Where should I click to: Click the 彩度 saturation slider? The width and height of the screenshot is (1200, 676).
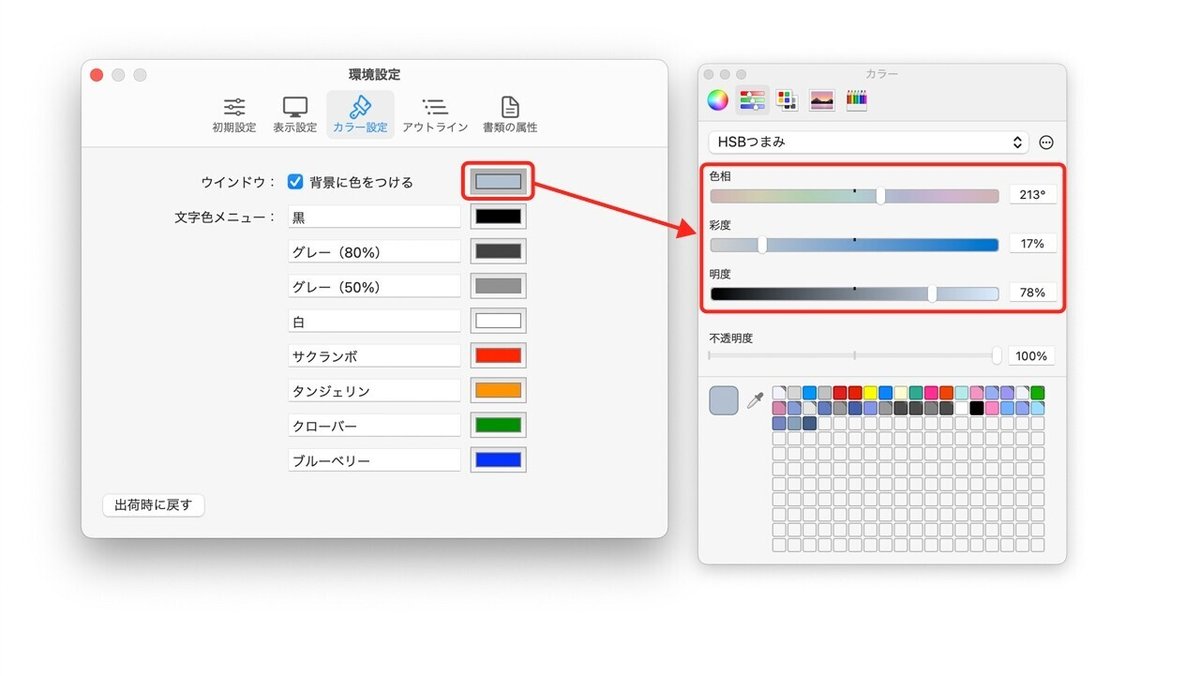[854, 245]
